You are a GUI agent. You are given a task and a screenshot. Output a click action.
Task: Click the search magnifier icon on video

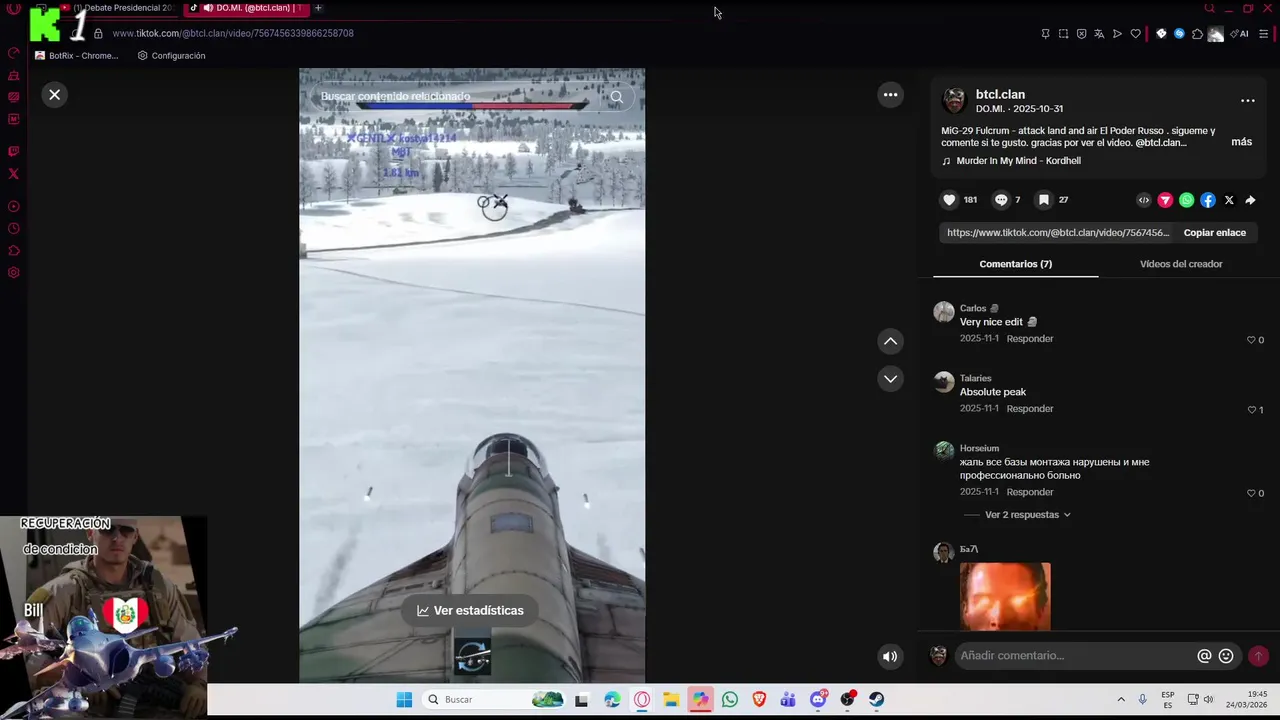[617, 97]
